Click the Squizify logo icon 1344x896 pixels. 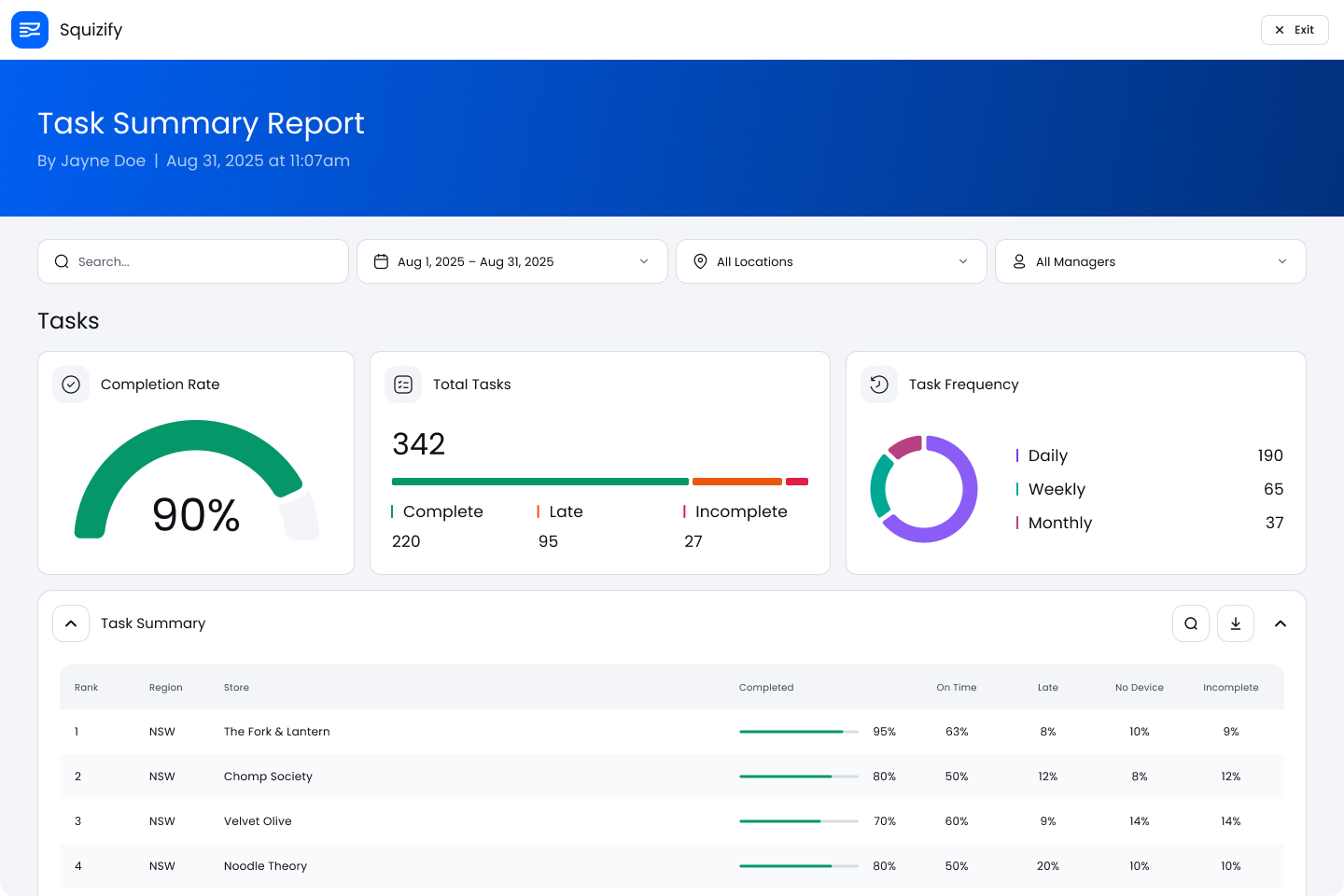tap(30, 30)
